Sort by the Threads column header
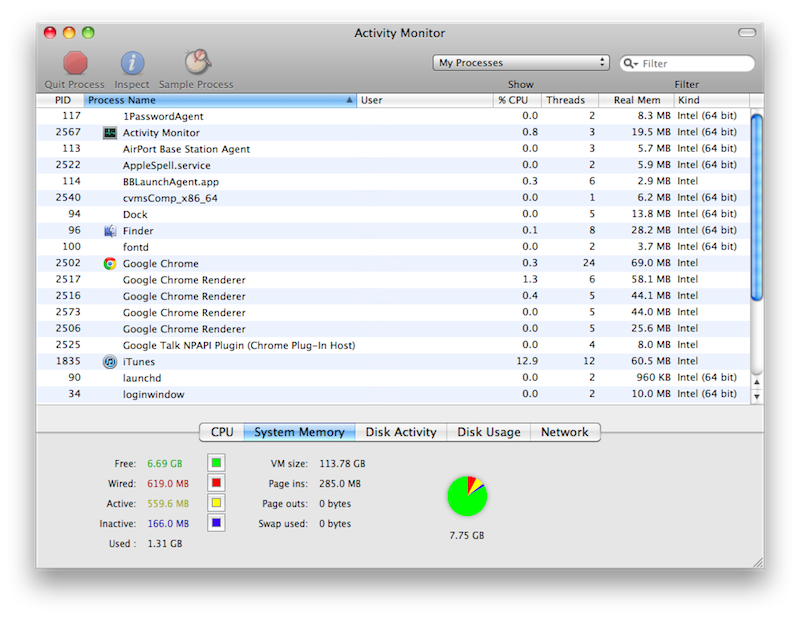This screenshot has height=618, width=800. click(x=570, y=100)
